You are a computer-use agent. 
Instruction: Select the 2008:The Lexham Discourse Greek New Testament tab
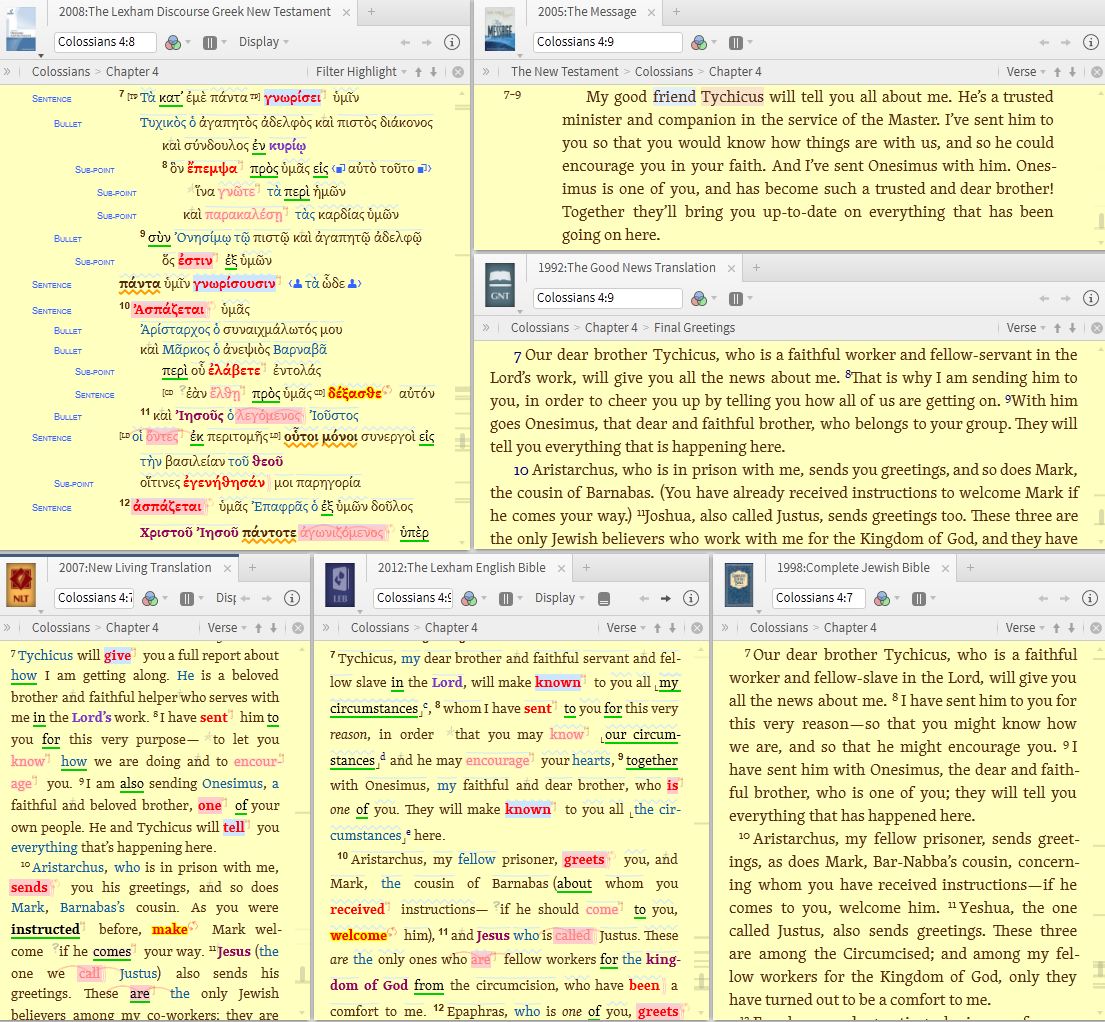pyautogui.click(x=195, y=12)
